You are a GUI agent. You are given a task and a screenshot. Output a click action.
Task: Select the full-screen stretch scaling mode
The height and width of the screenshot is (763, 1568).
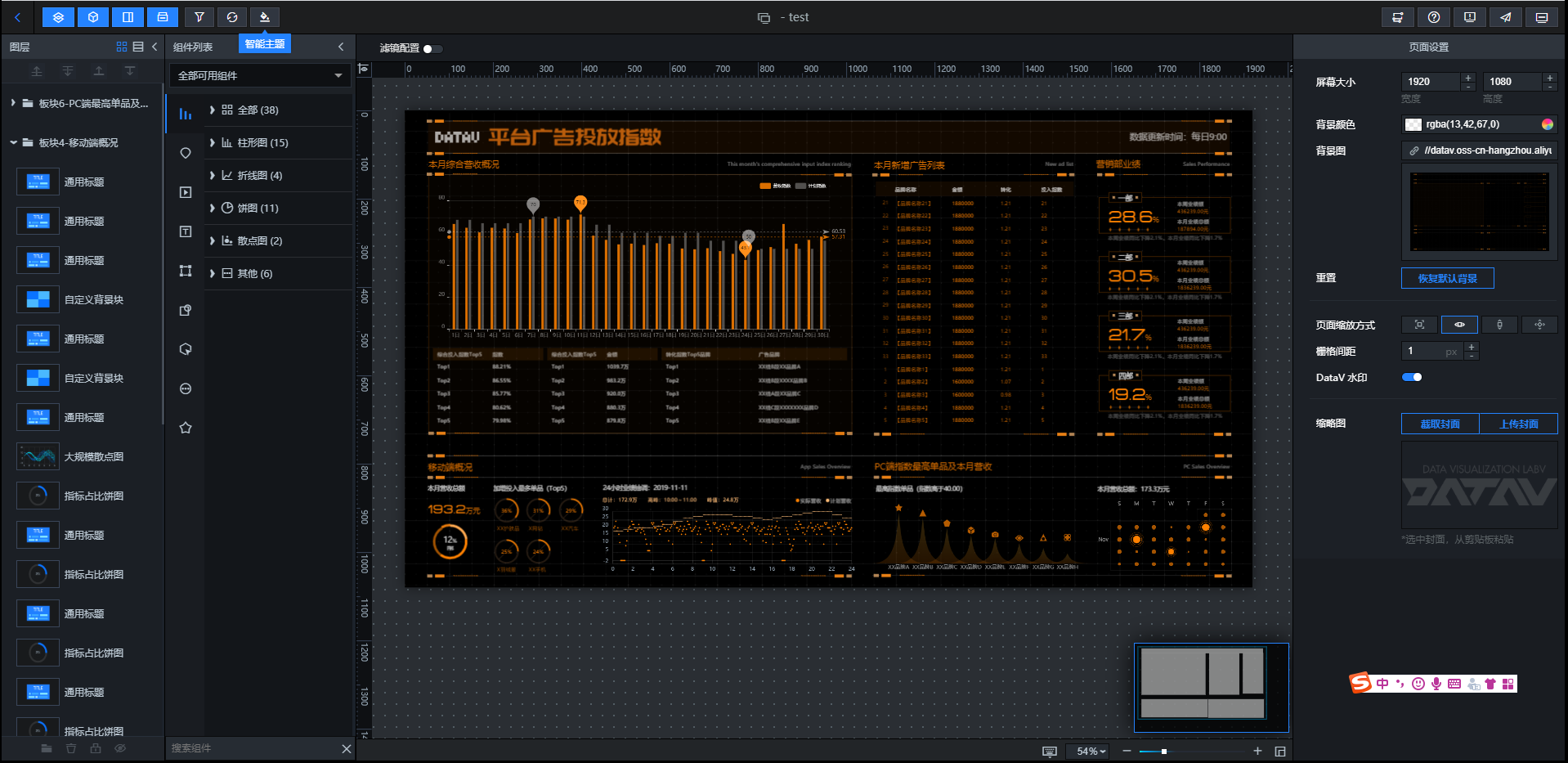pyautogui.click(x=1419, y=325)
